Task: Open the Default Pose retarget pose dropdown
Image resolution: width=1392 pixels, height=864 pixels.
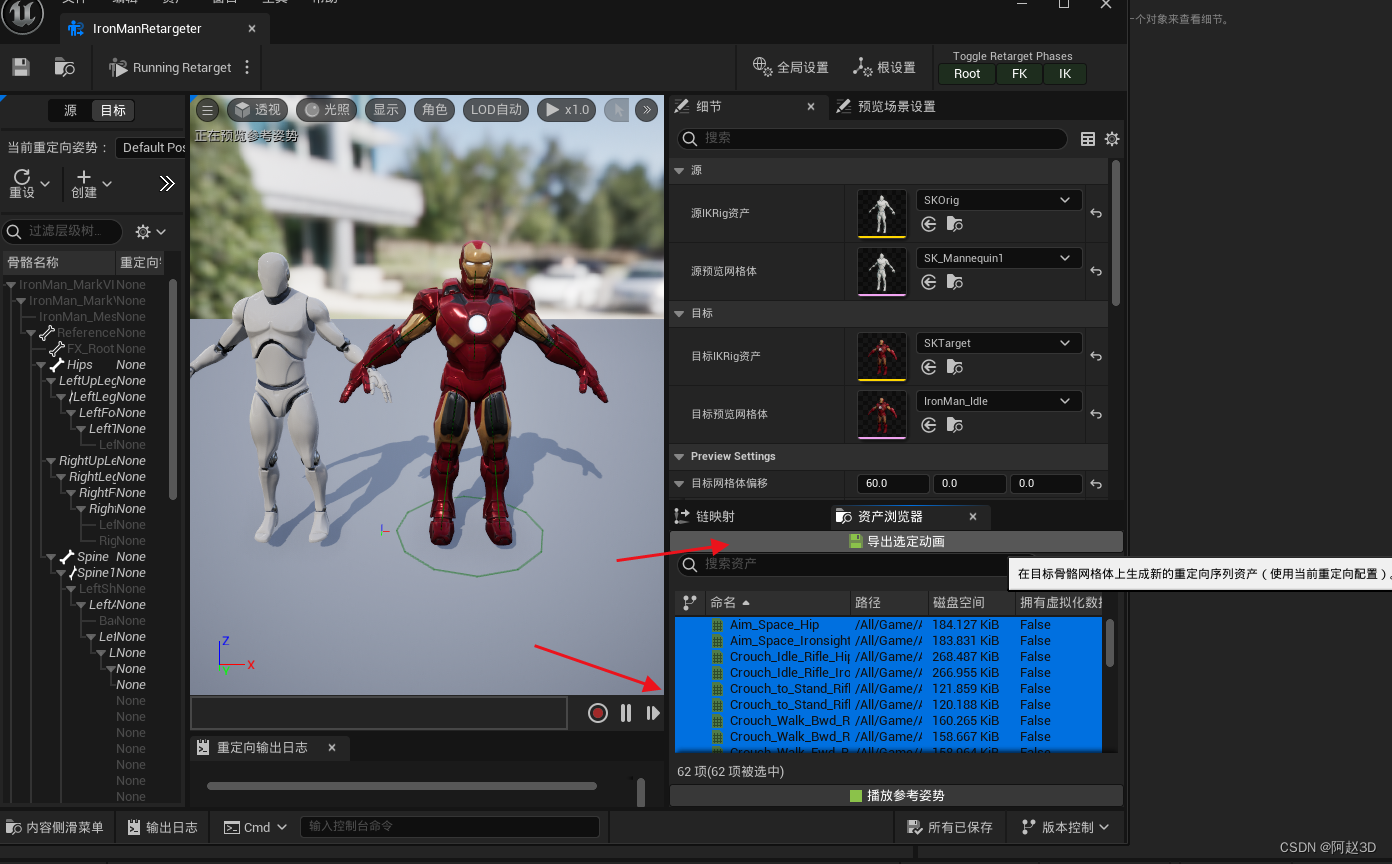Action: pos(152,147)
